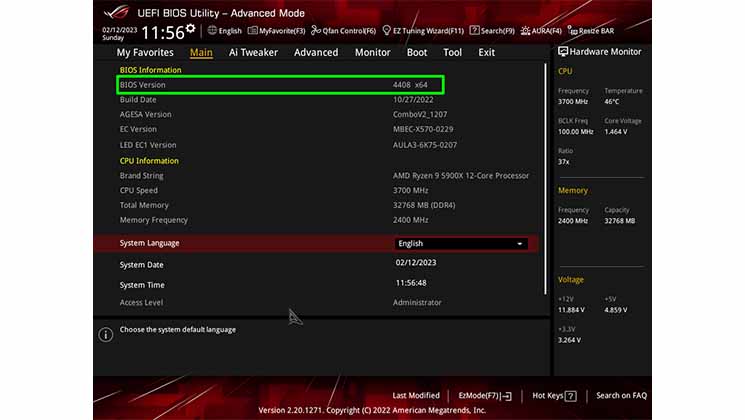Open the Tool tab
This screenshot has width=745, height=420.
click(x=452, y=52)
